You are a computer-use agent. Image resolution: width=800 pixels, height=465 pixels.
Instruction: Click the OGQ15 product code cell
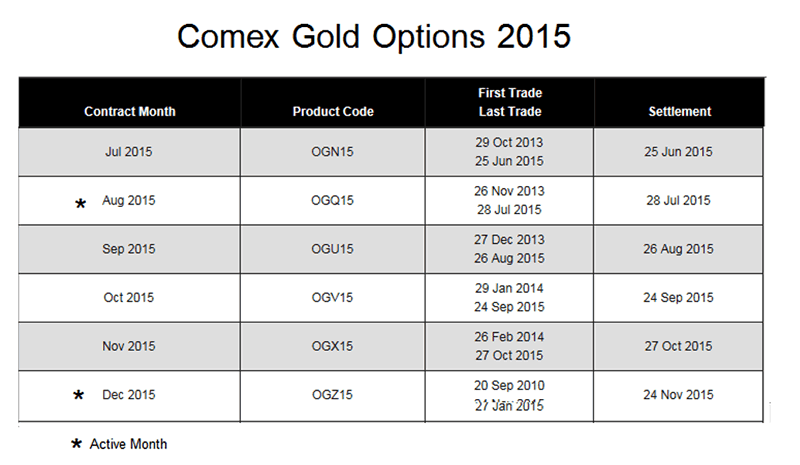333,200
